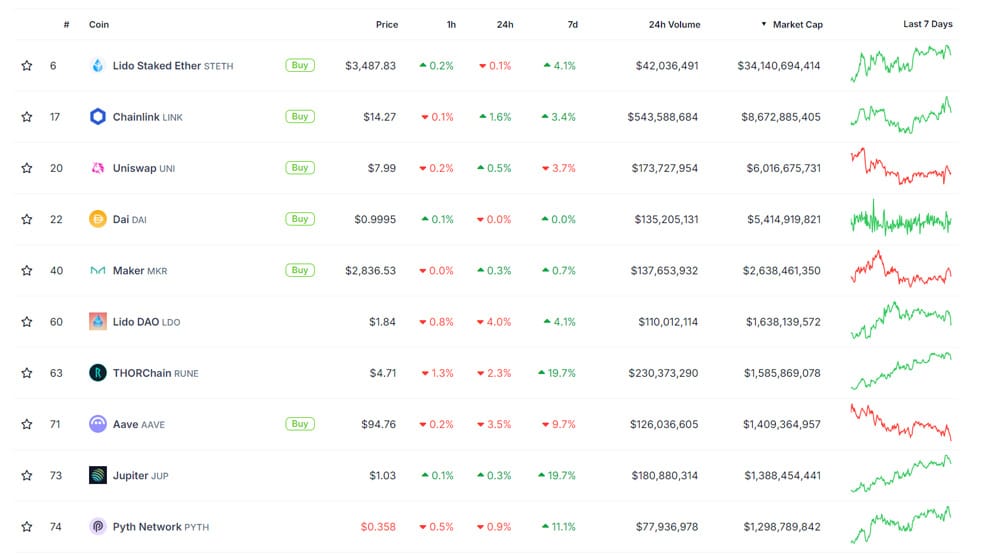
Task: Open Chainlink LINK coin link
Action: tap(147, 117)
